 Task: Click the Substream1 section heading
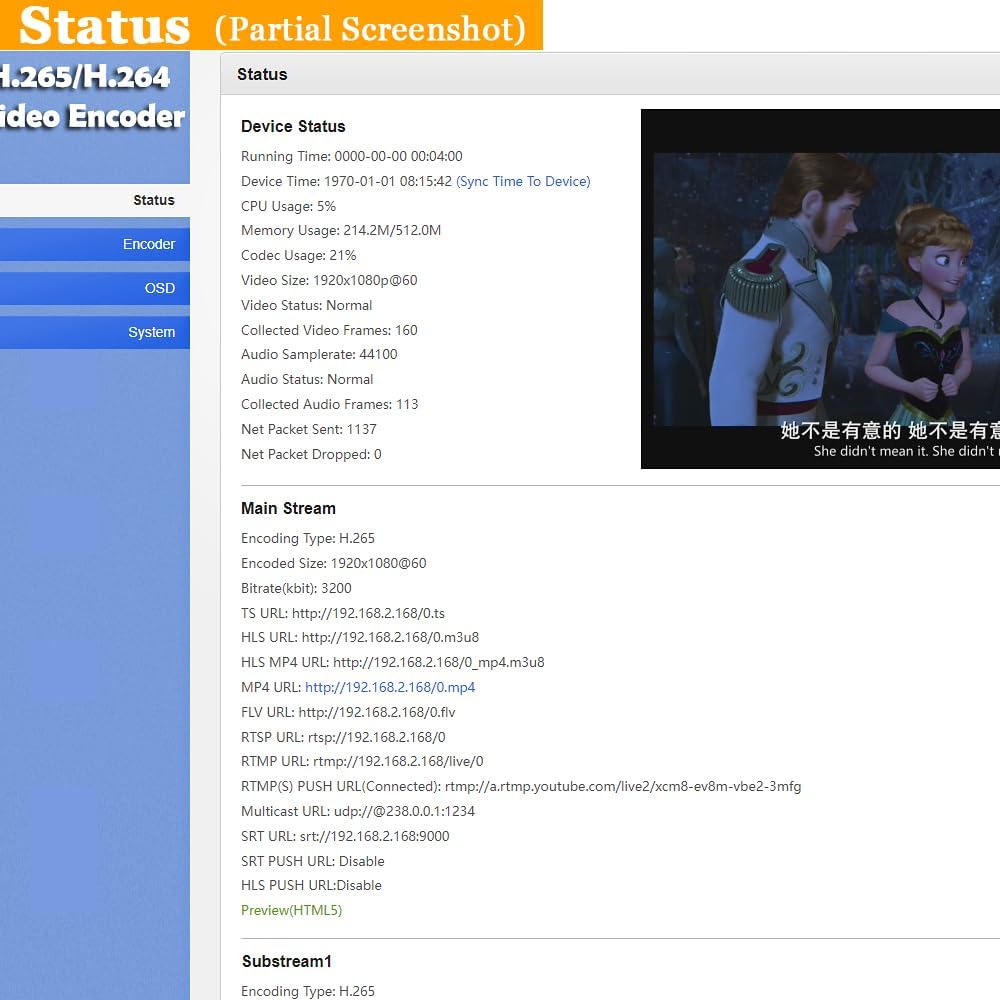(286, 961)
